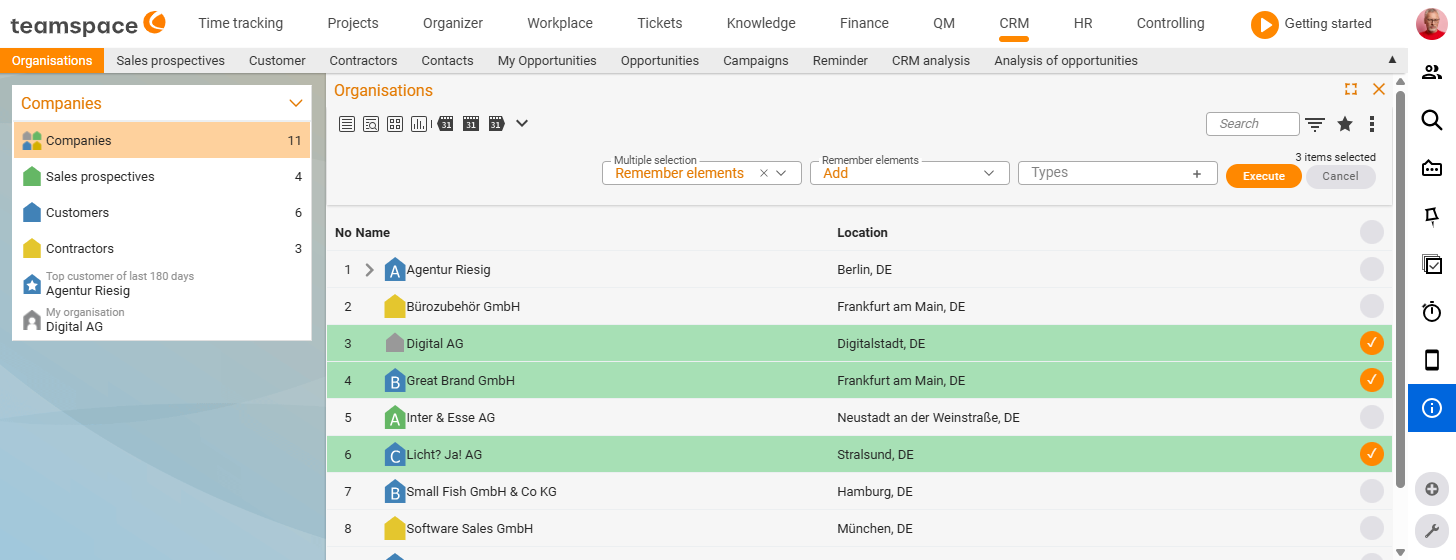
Task: Expand more view options chevron
Action: tap(521, 124)
